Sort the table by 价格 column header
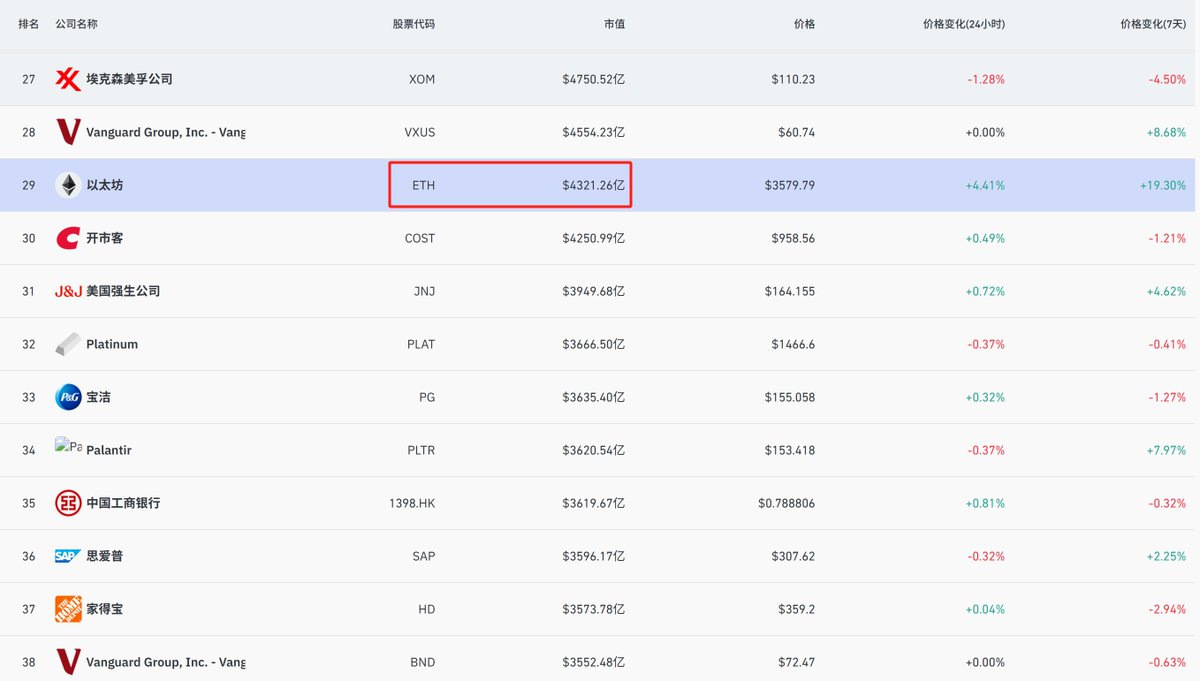The image size is (1200, 681). point(804,24)
